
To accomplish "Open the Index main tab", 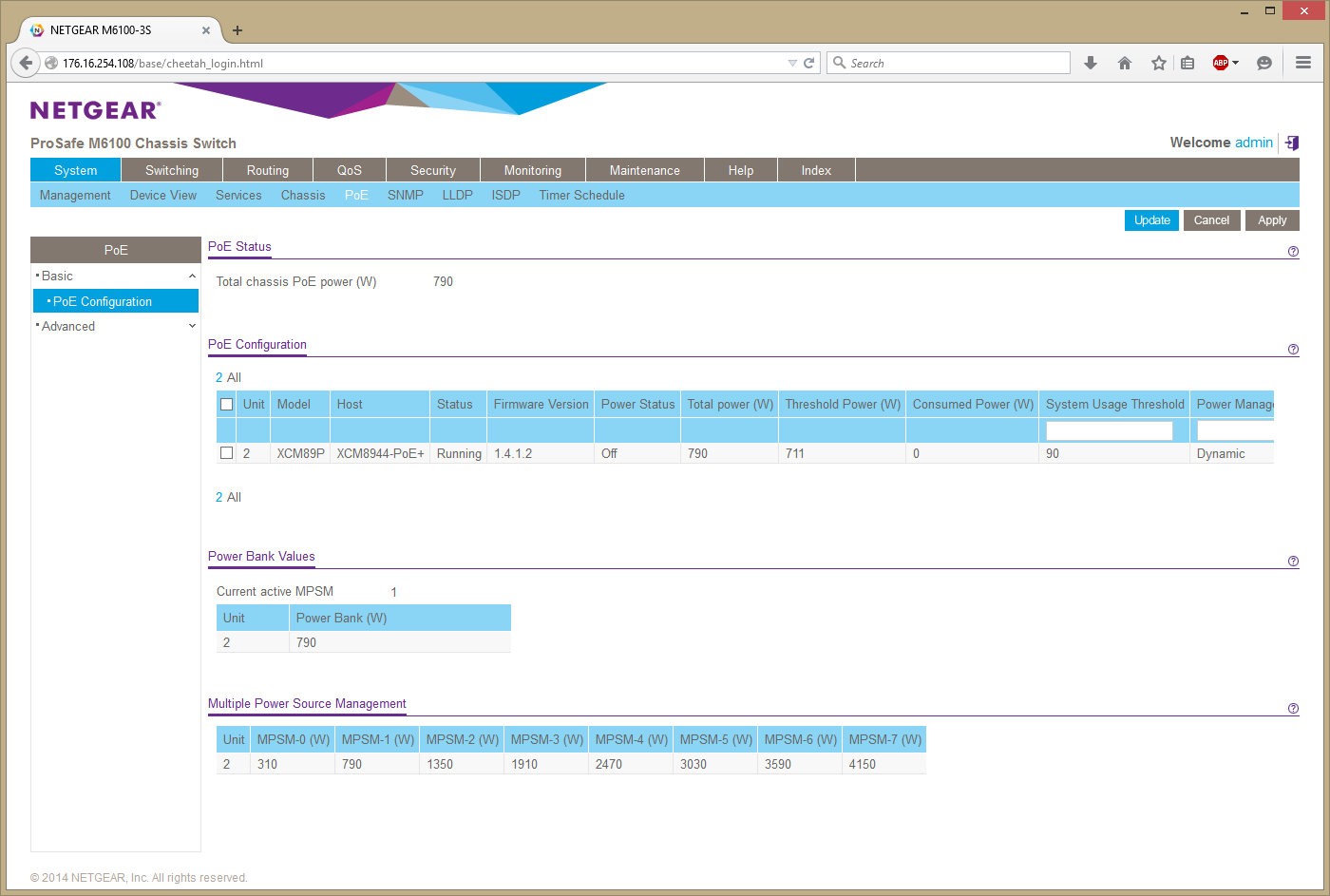I will pyautogui.click(x=816, y=170).
